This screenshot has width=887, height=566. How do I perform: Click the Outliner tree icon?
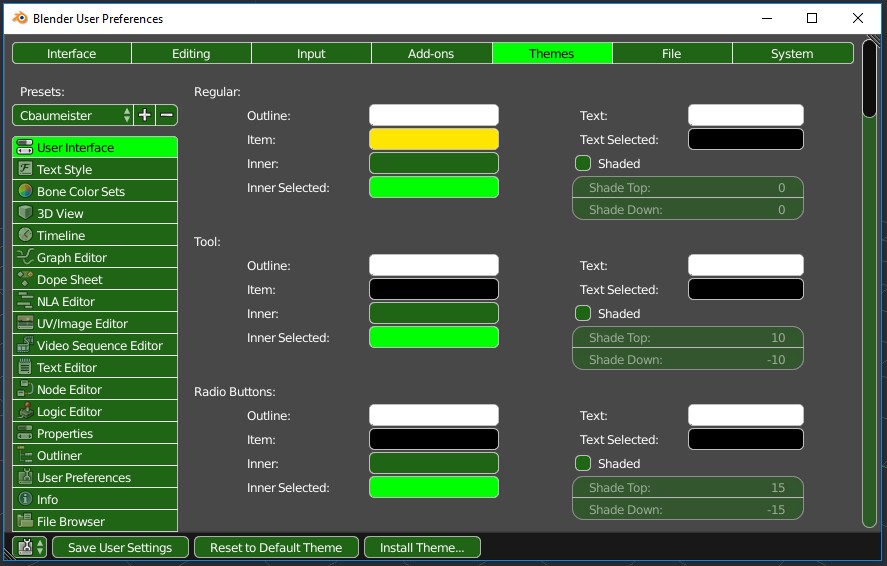tap(25, 455)
